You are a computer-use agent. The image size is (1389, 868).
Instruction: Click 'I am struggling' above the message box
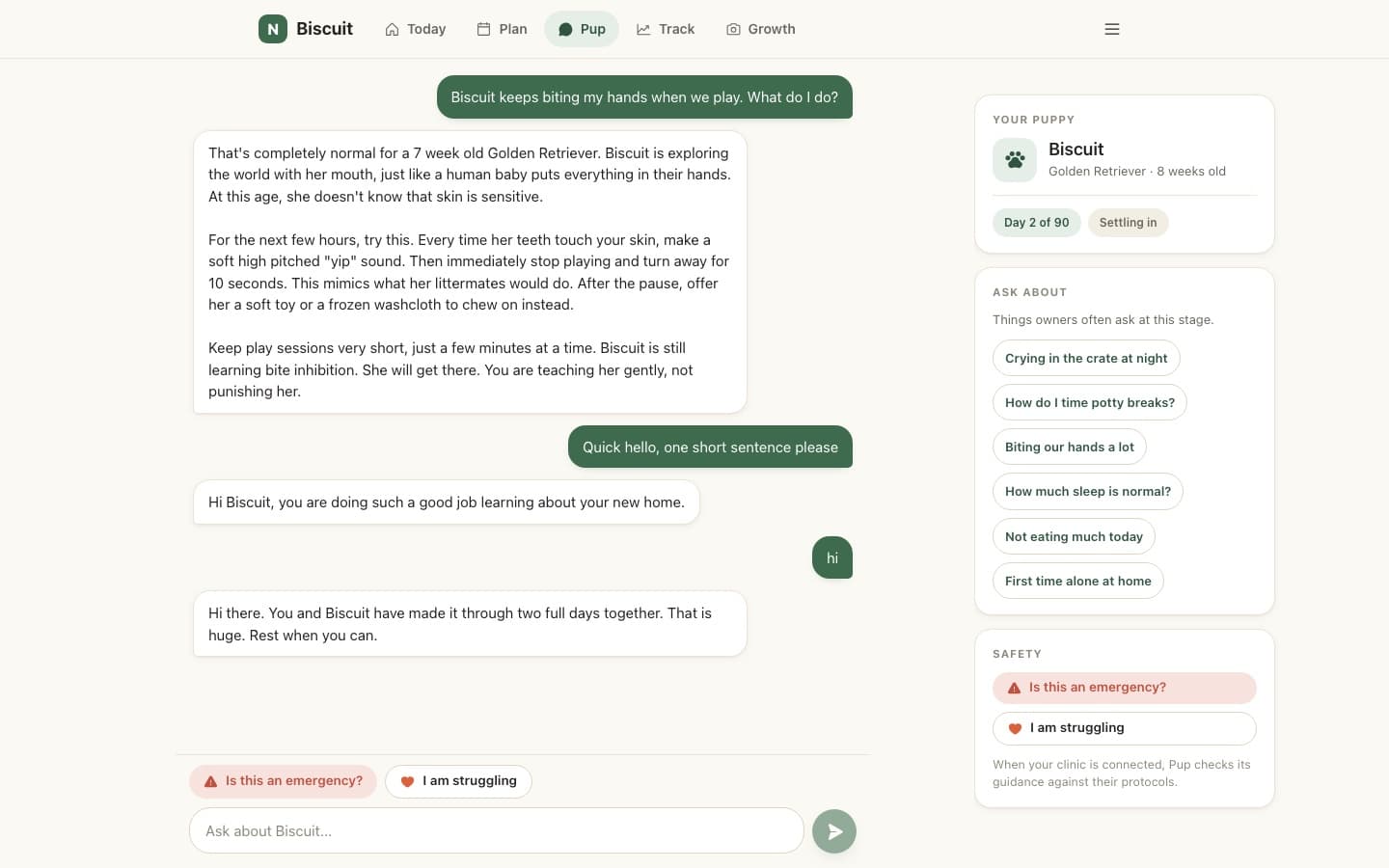[x=458, y=781]
